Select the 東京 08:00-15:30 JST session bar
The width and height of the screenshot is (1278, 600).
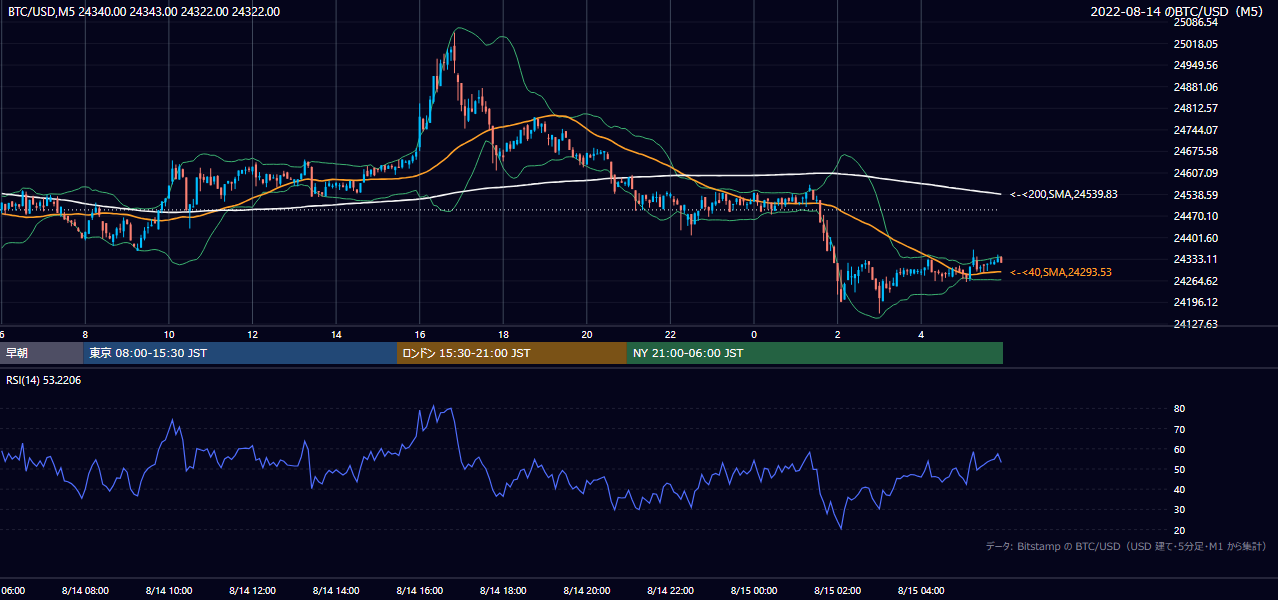(x=240, y=353)
